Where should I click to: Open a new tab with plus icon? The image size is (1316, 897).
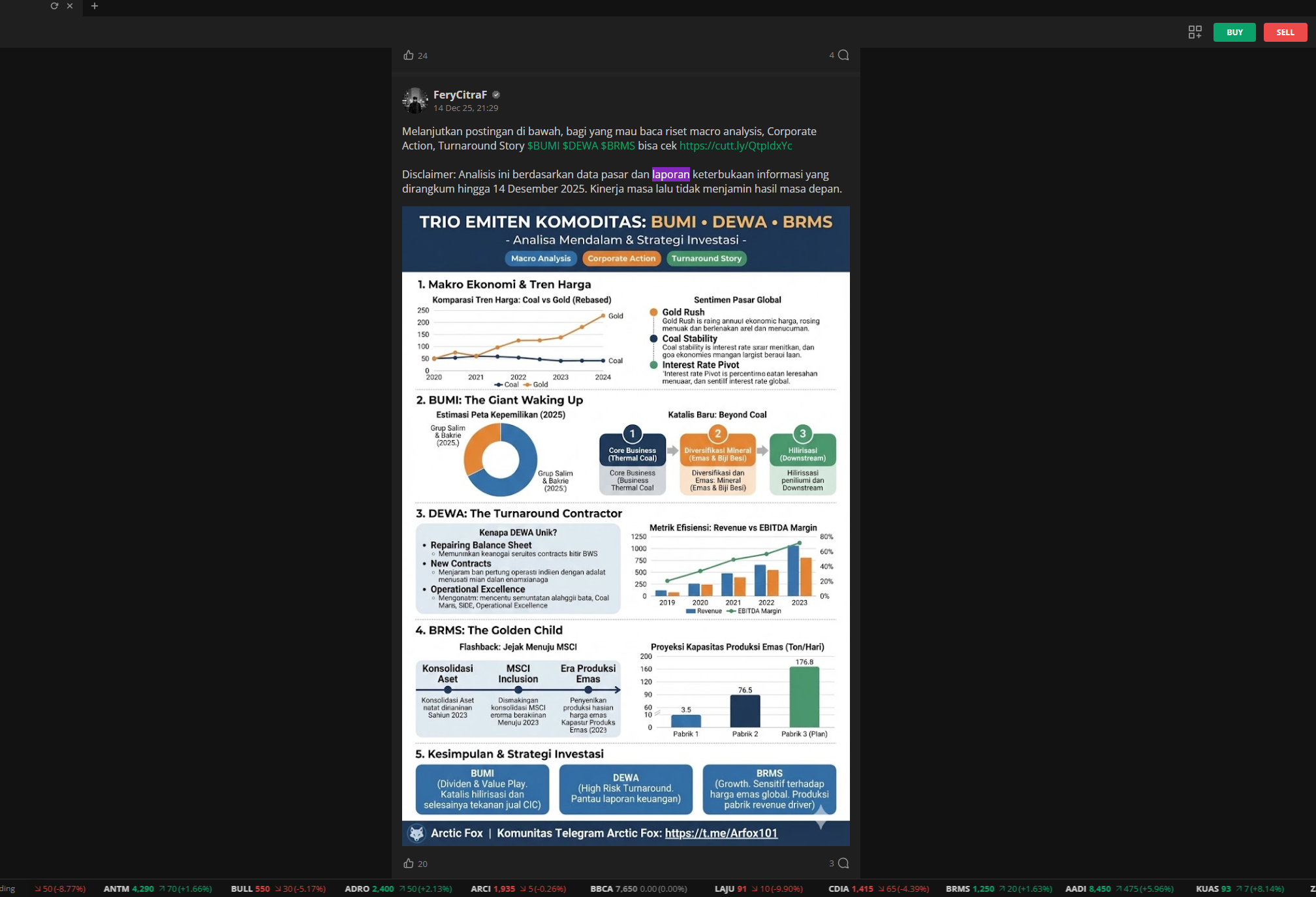pyautogui.click(x=95, y=6)
